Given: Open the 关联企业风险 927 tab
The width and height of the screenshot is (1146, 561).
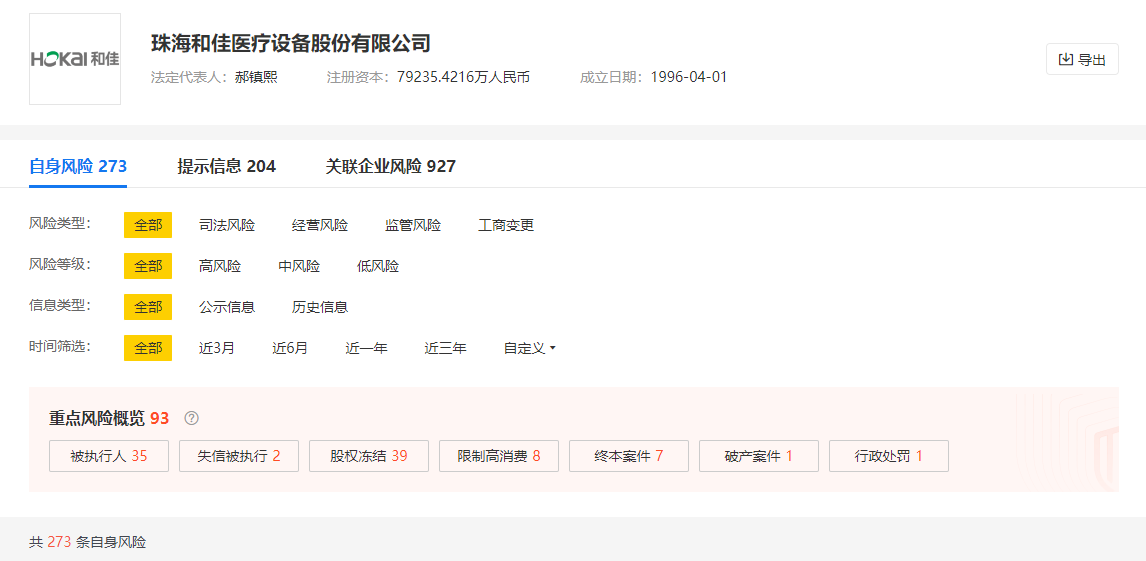Looking at the screenshot, I should (x=391, y=167).
